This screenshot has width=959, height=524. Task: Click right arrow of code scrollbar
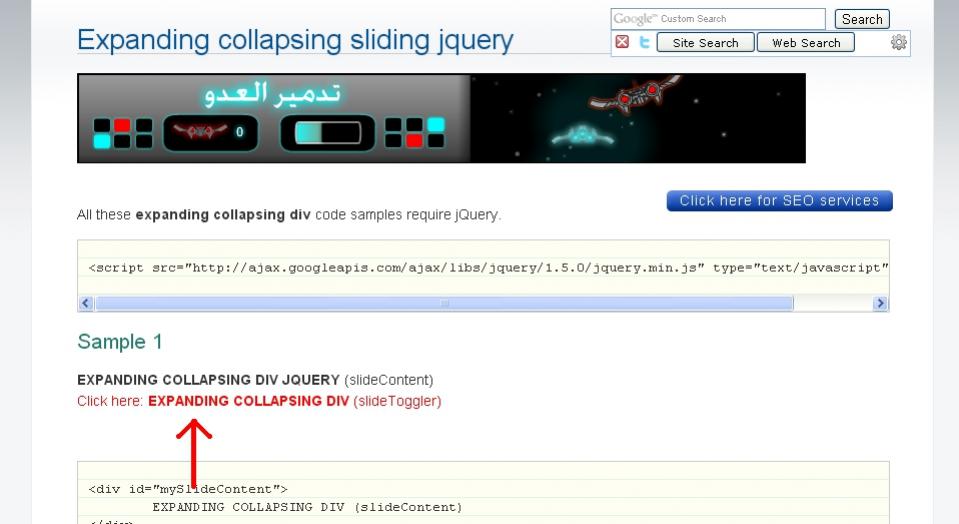pos(880,303)
